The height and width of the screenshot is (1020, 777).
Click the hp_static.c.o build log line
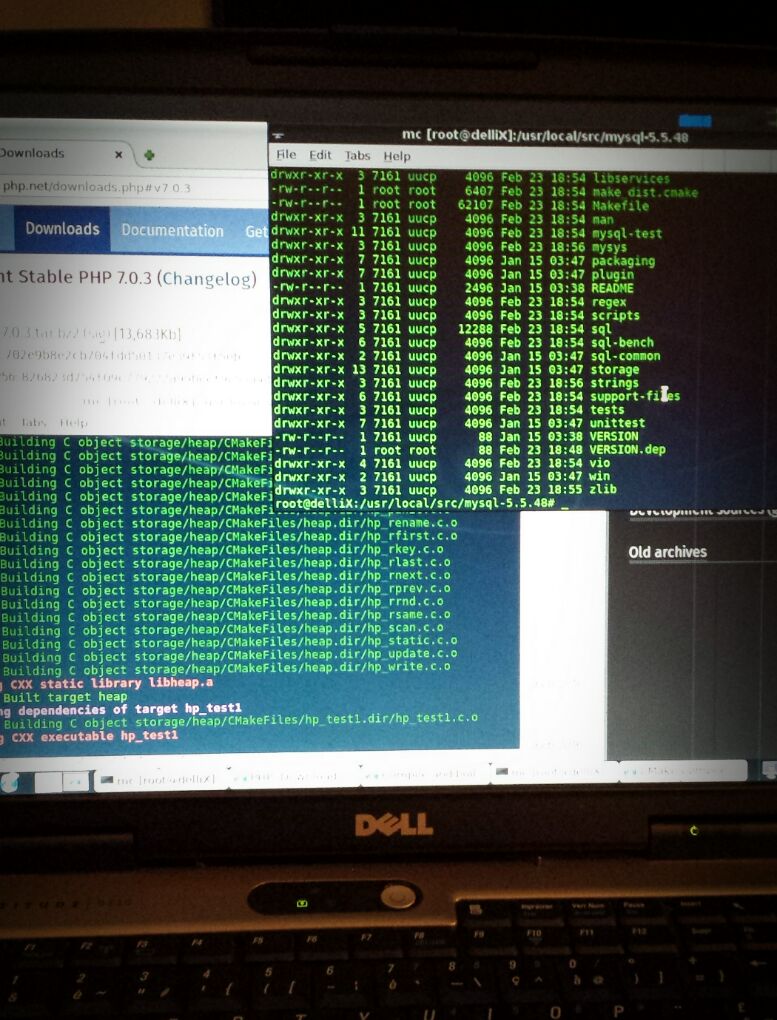point(228,641)
